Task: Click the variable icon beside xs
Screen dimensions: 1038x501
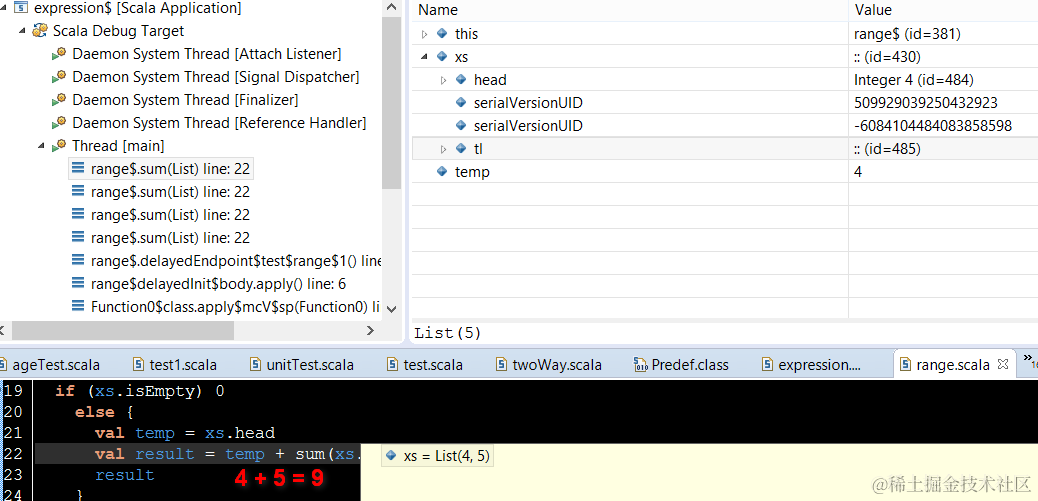Action: point(442,57)
